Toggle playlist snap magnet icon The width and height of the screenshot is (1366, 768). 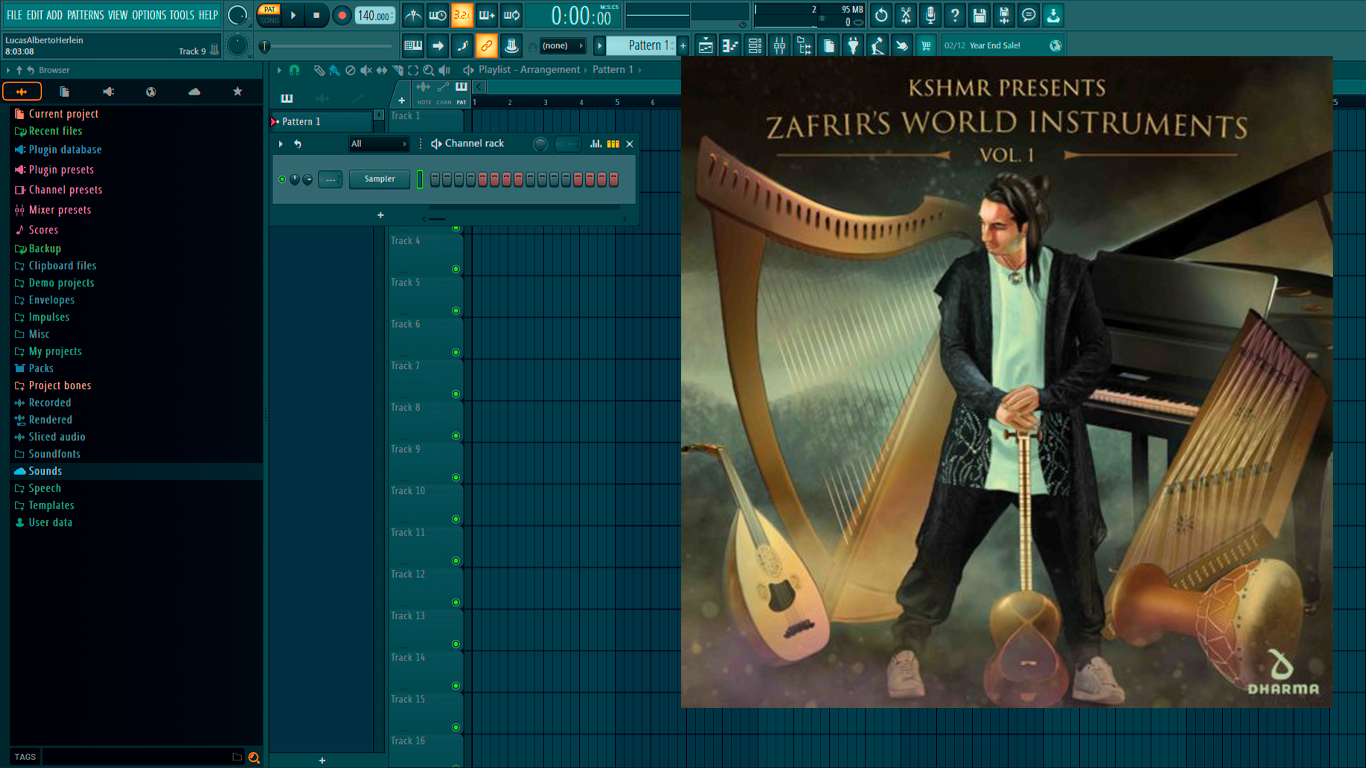(294, 70)
